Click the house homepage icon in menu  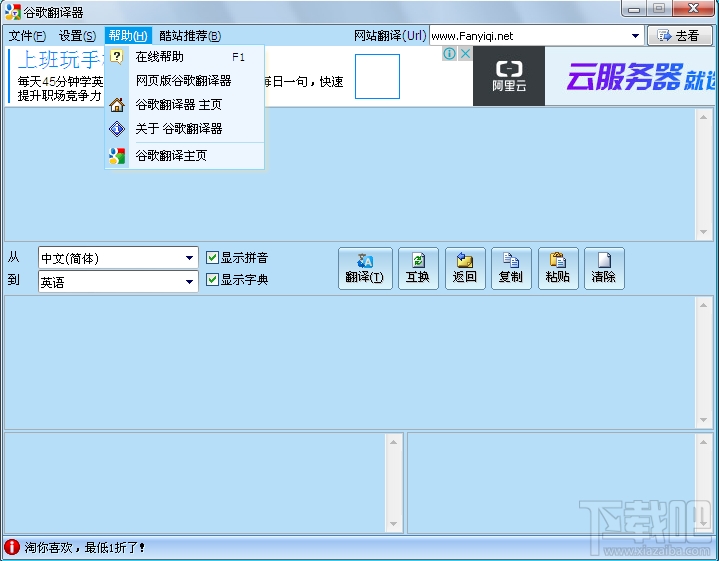pyautogui.click(x=117, y=105)
